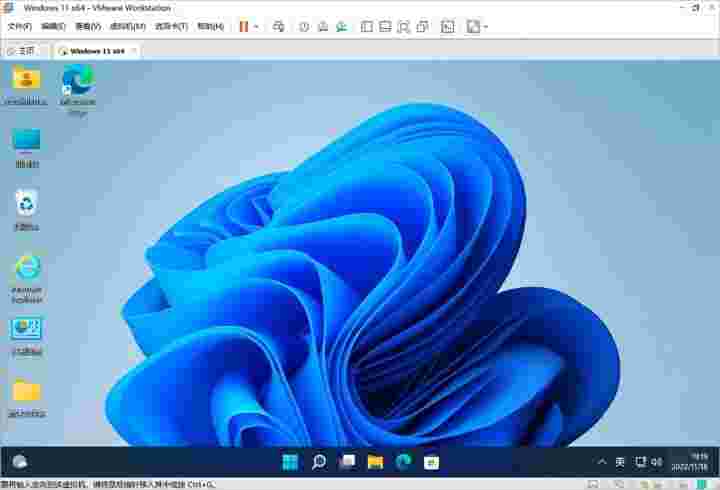Image resolution: width=720 pixels, height=490 pixels.
Task: Select the Recycle Bin desktop icon
Action: pyautogui.click(x=27, y=210)
